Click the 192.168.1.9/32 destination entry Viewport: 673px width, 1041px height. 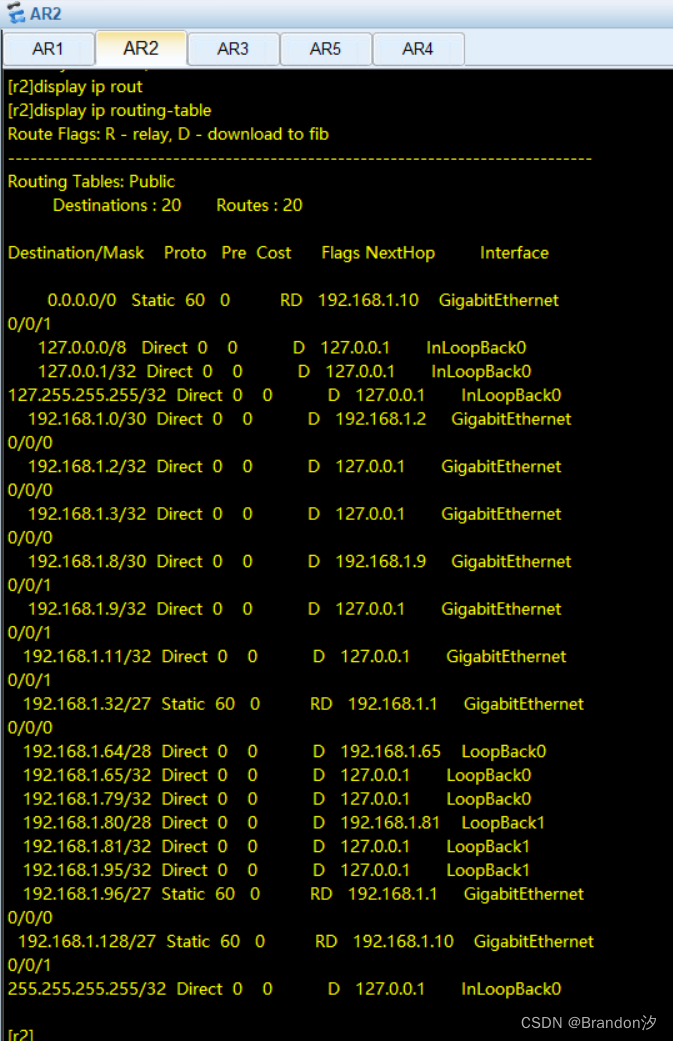pyautogui.click(x=87, y=609)
